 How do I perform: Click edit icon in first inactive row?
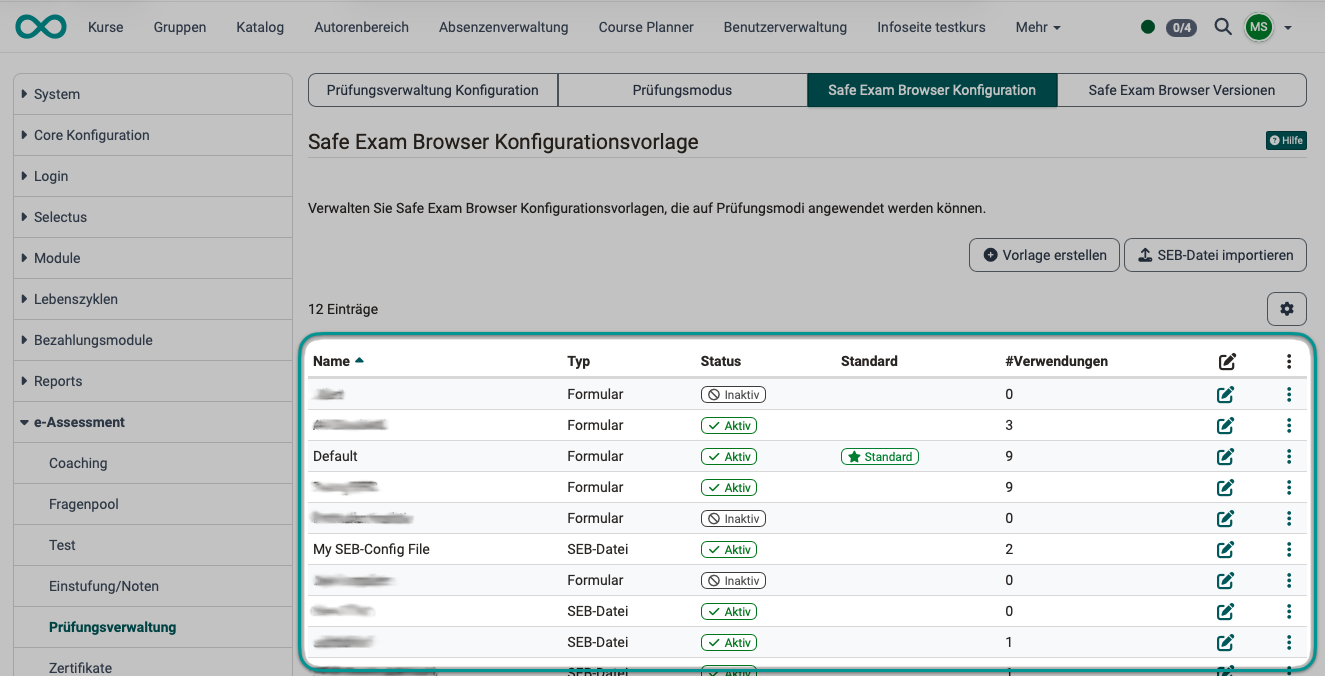[x=1225, y=395]
